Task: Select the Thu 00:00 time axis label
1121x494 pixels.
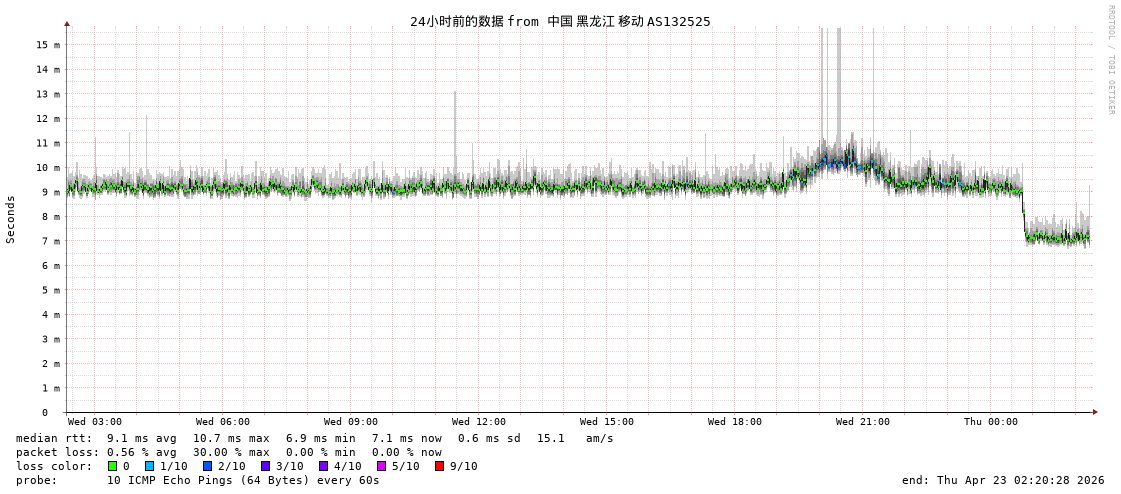Action: 991,422
